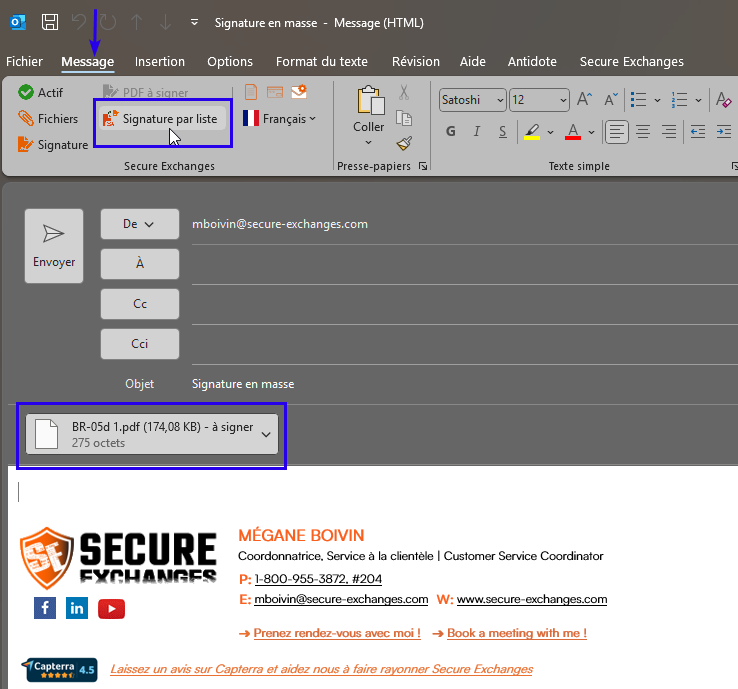Click the Redo arrow in quick access
The image size is (738, 689).
(x=108, y=22)
